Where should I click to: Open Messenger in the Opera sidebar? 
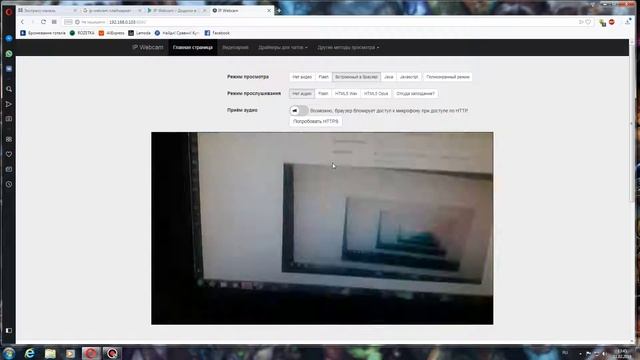click(9, 38)
